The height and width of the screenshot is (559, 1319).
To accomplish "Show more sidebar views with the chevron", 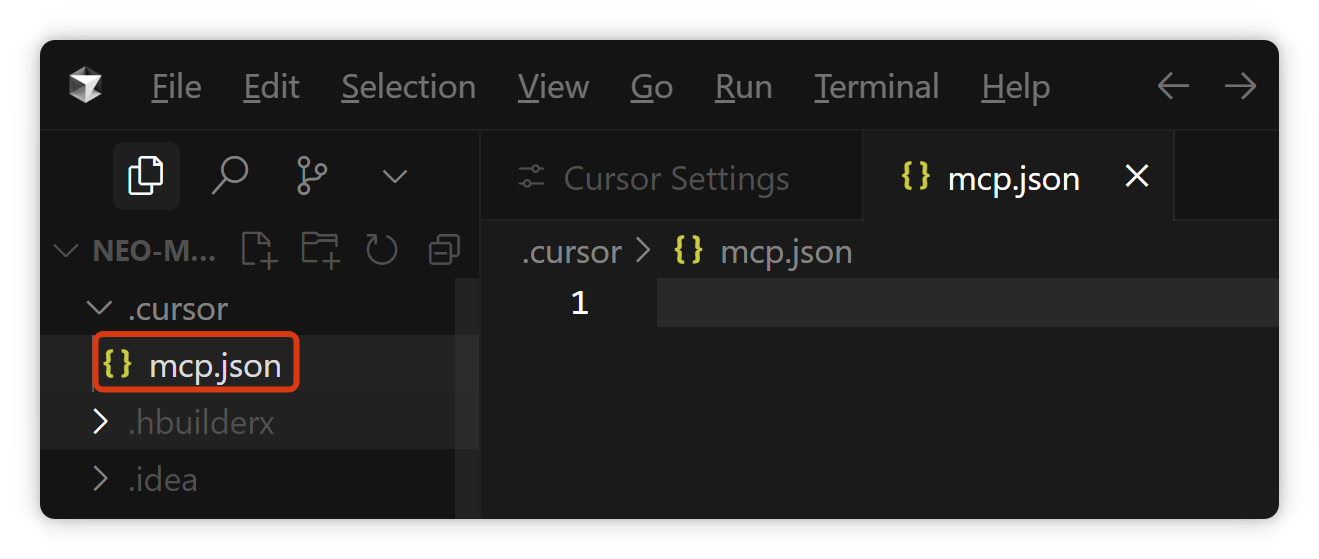I will pos(395,177).
